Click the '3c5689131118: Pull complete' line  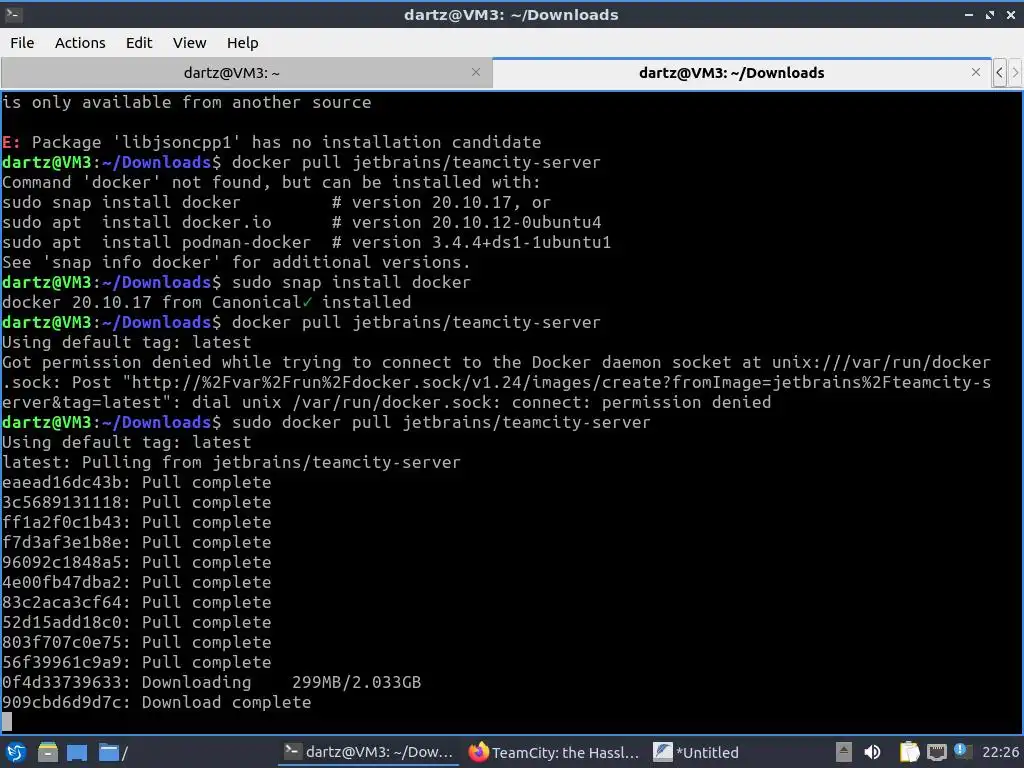pos(136,502)
